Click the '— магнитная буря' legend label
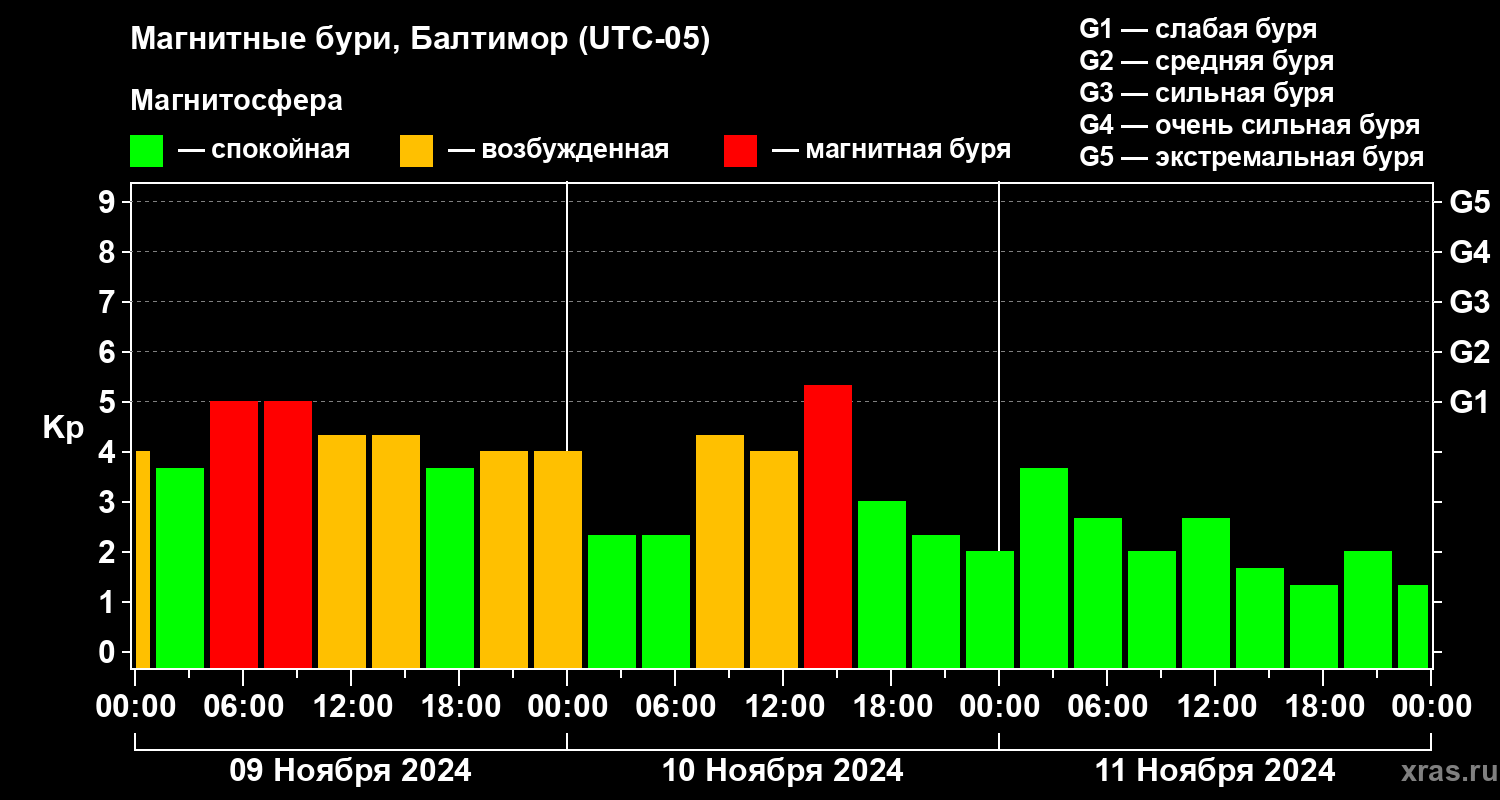 pos(892,150)
